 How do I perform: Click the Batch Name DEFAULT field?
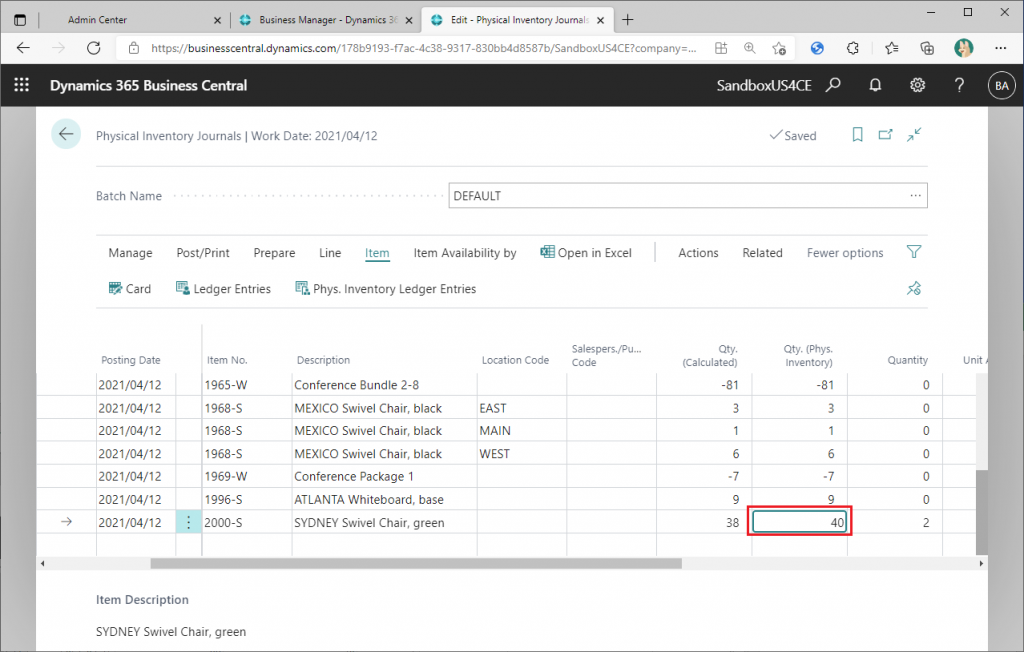click(x=688, y=195)
